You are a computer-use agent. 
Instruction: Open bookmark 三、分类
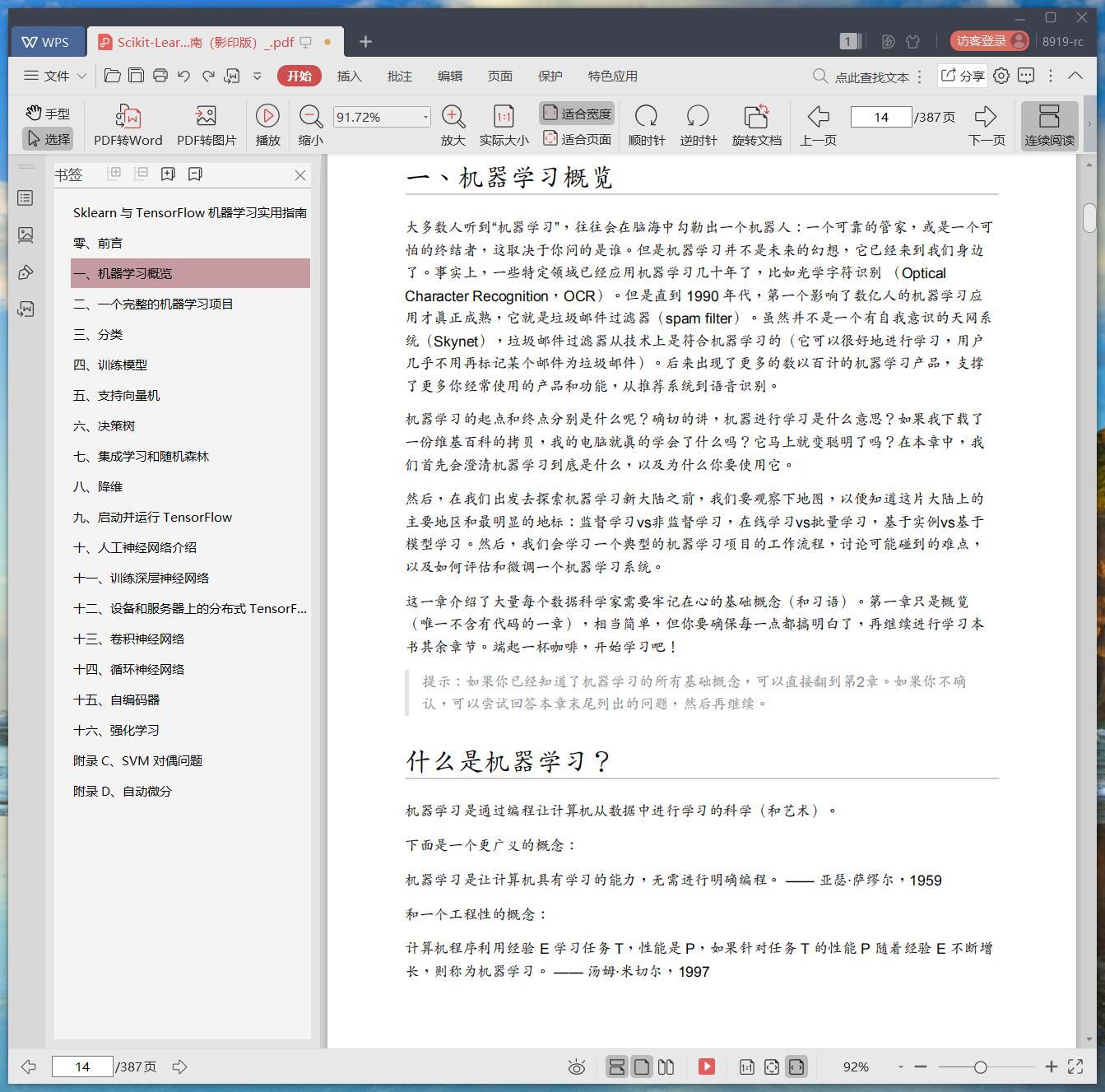(x=190, y=334)
